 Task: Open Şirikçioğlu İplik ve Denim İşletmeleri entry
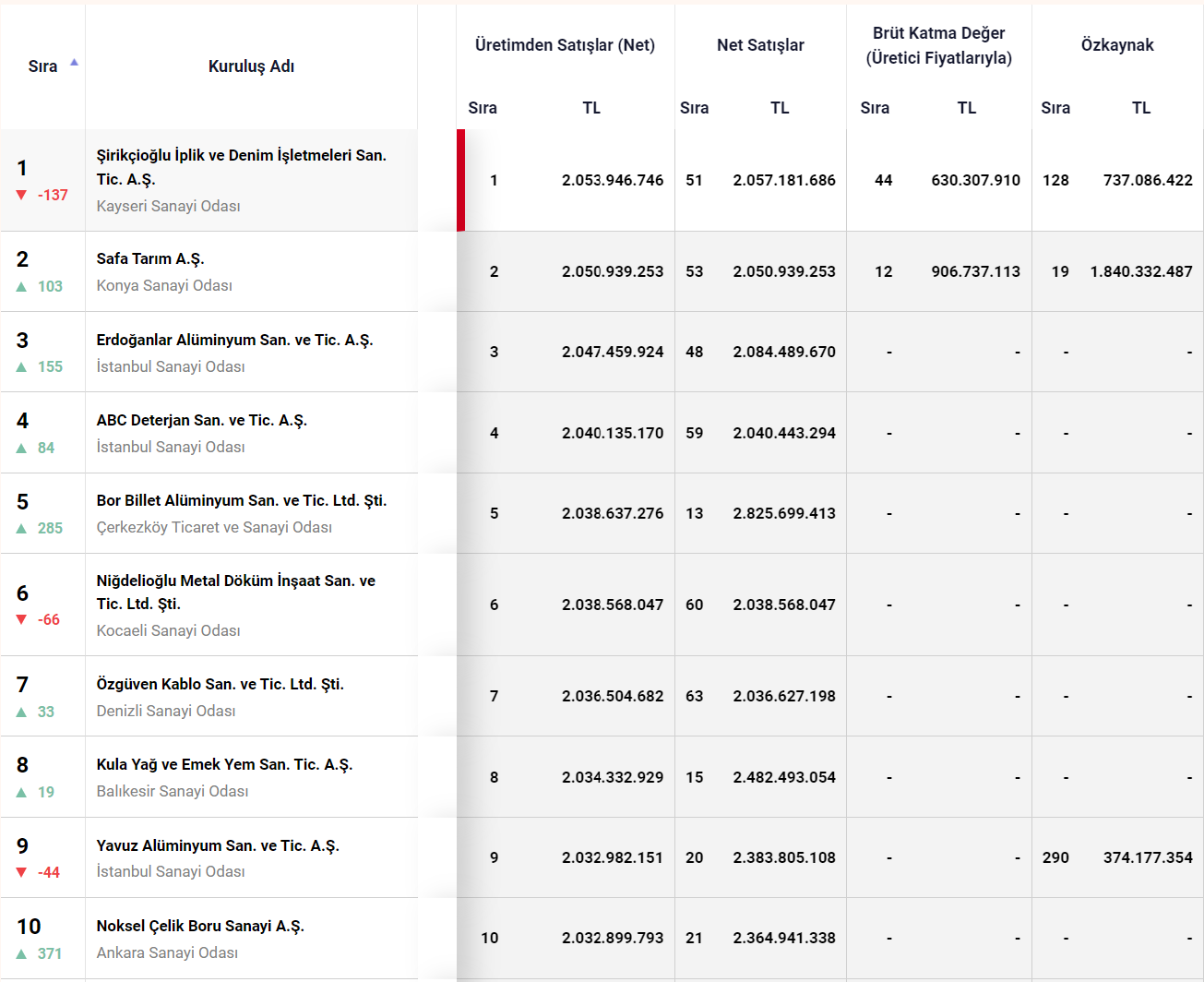click(242, 167)
